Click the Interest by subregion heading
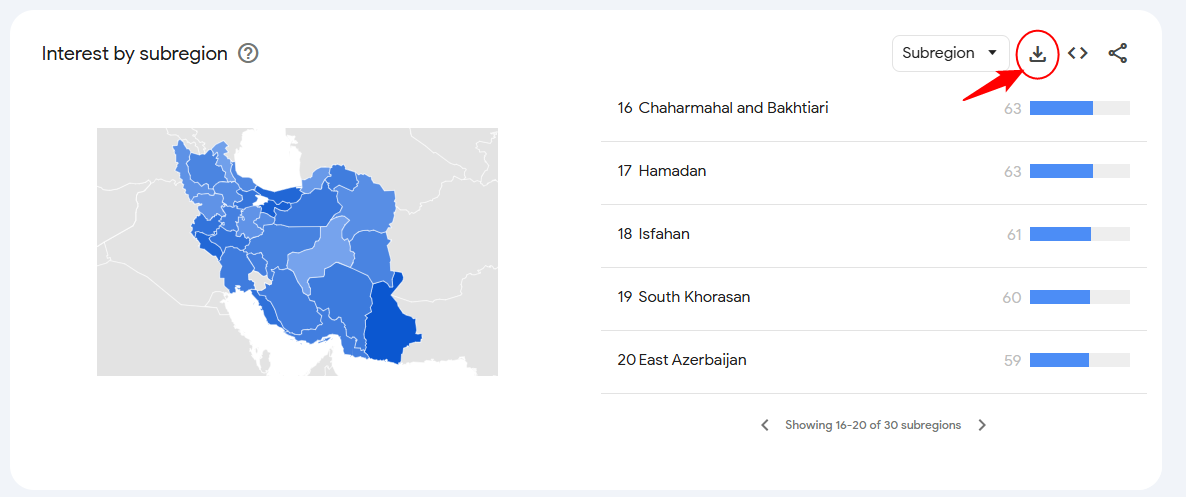This screenshot has width=1186, height=497. (135, 54)
